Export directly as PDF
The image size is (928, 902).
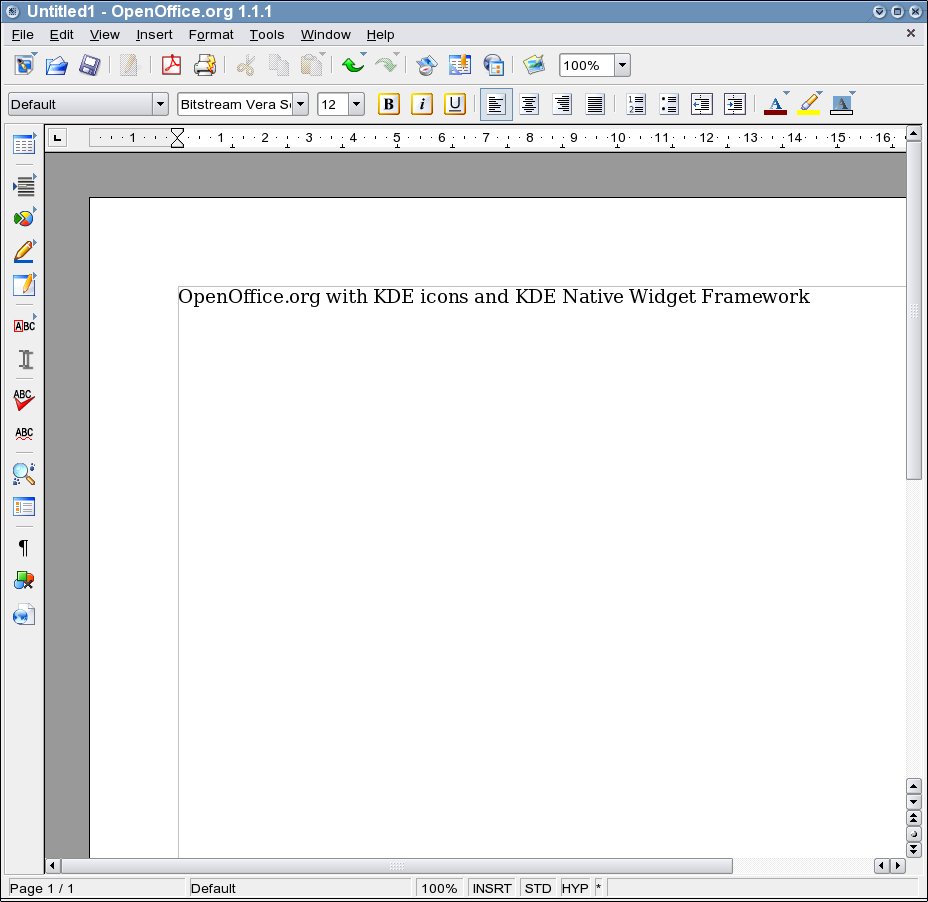[172, 65]
